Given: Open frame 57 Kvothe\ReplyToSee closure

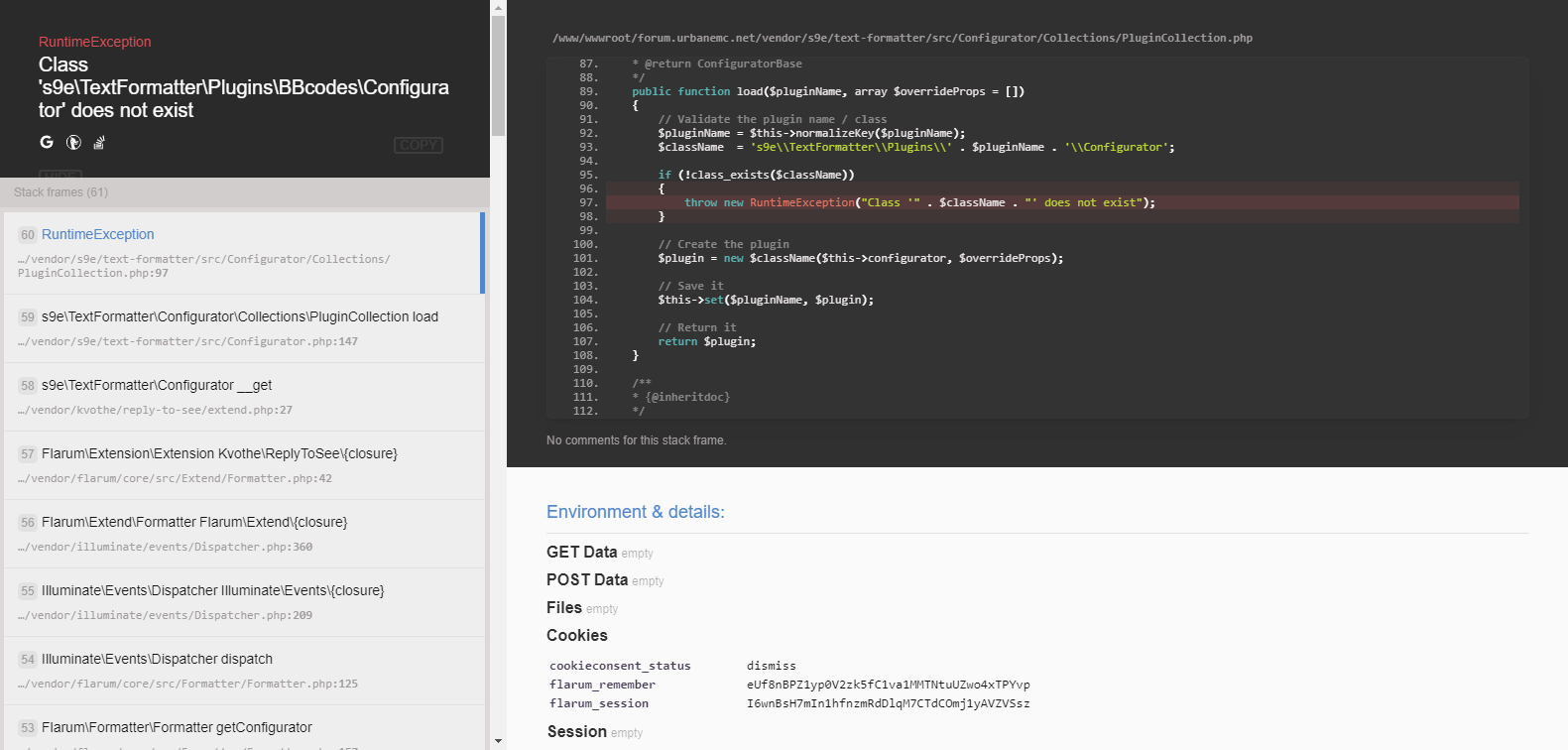Looking at the screenshot, I should (x=219, y=454).
